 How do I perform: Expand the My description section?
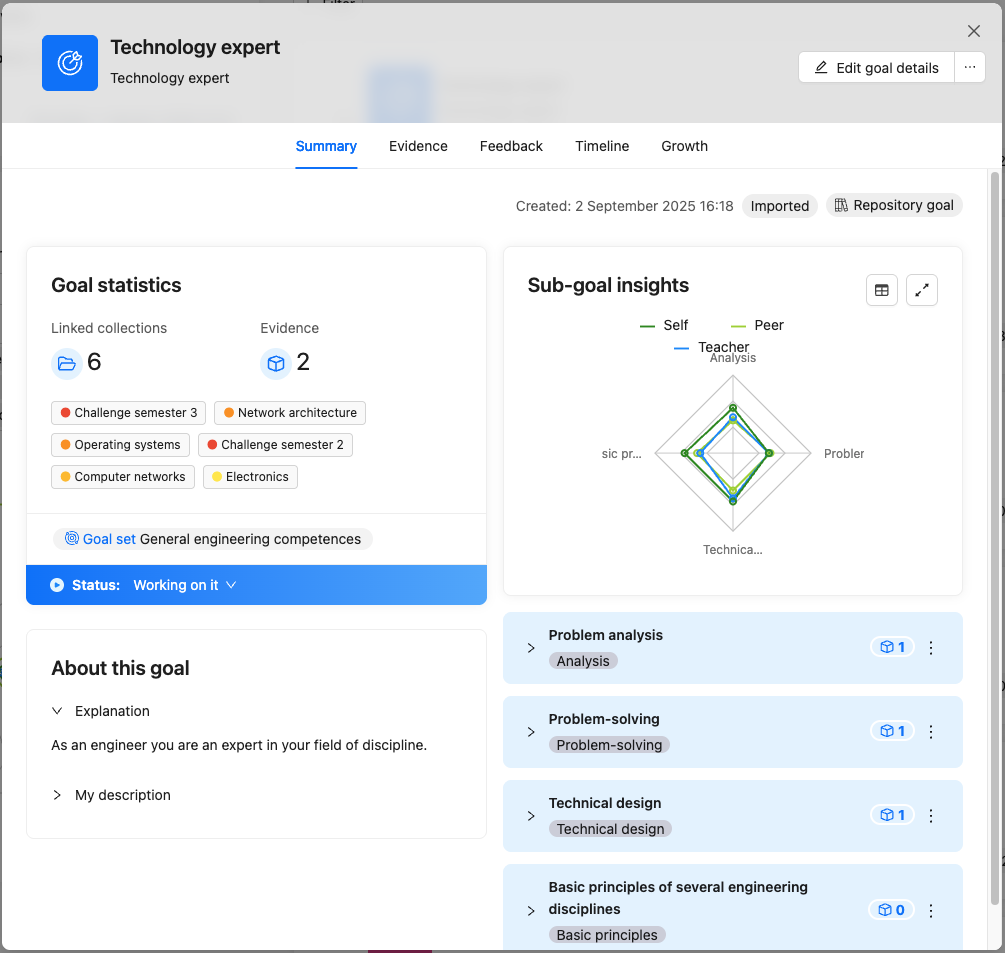coord(57,795)
